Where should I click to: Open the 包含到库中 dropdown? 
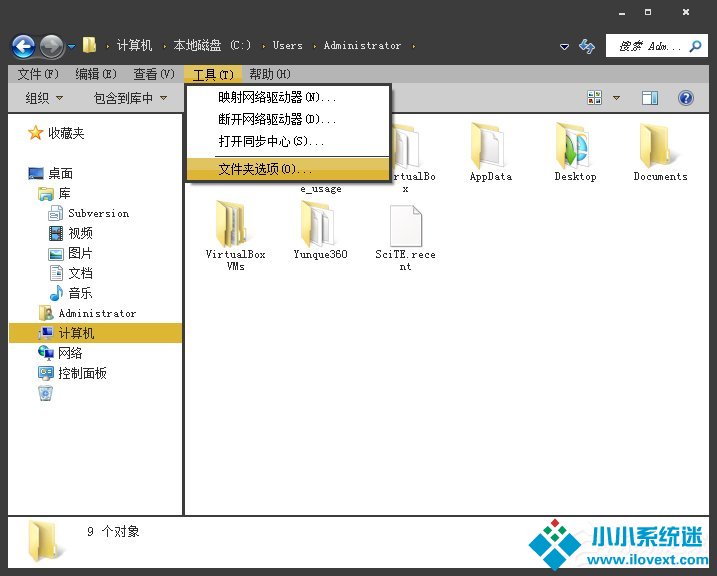(x=130, y=98)
